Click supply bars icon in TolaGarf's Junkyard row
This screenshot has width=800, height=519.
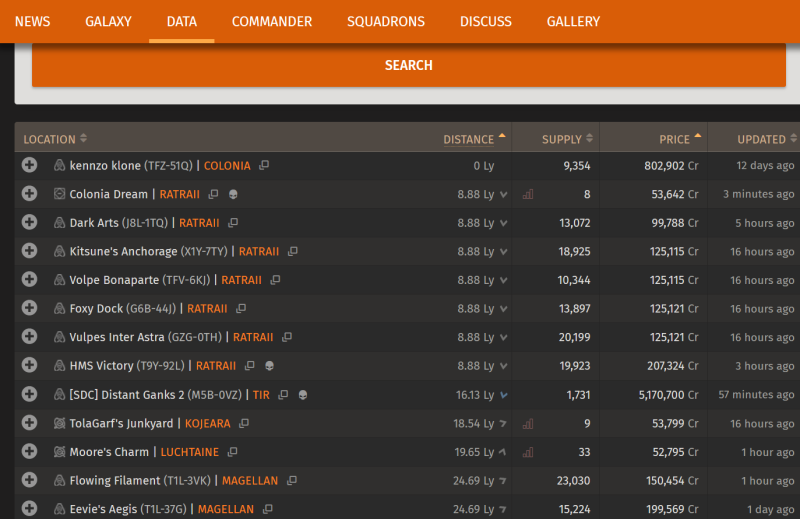click(x=528, y=424)
